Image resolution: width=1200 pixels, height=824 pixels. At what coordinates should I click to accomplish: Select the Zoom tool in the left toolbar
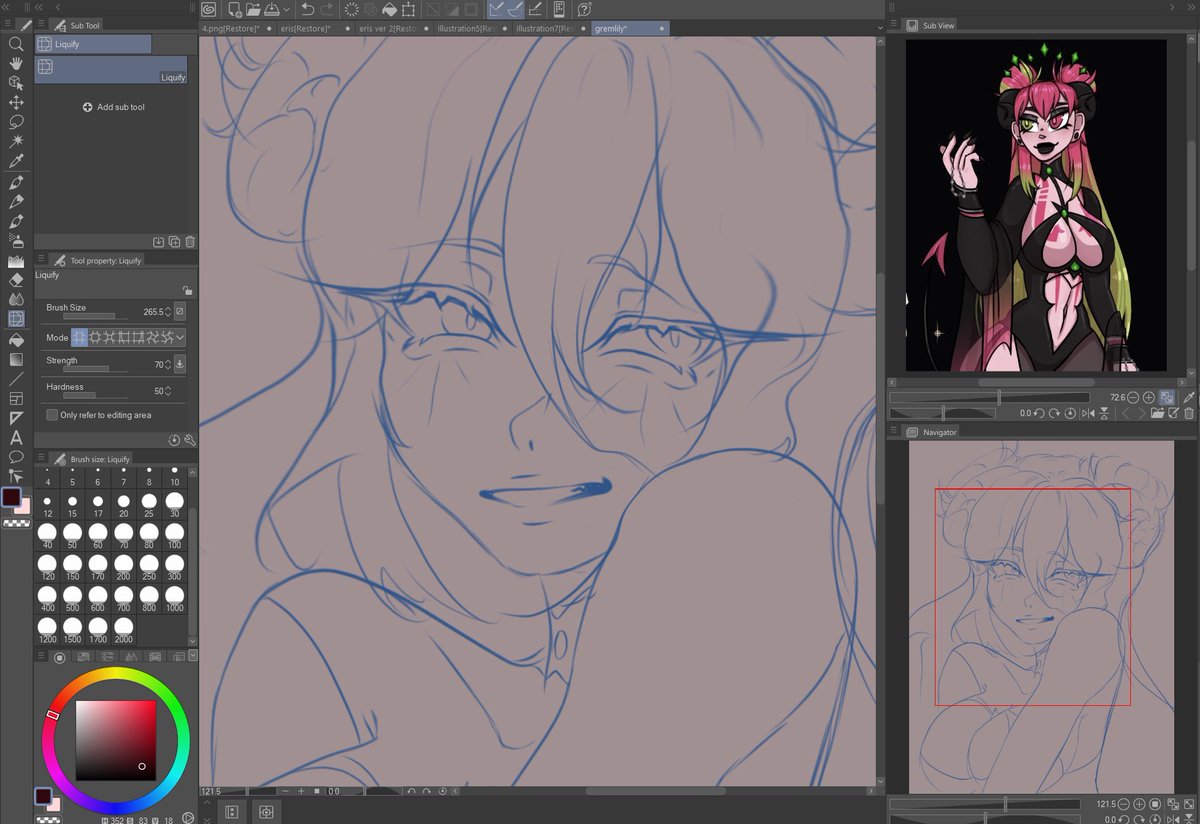[16, 44]
